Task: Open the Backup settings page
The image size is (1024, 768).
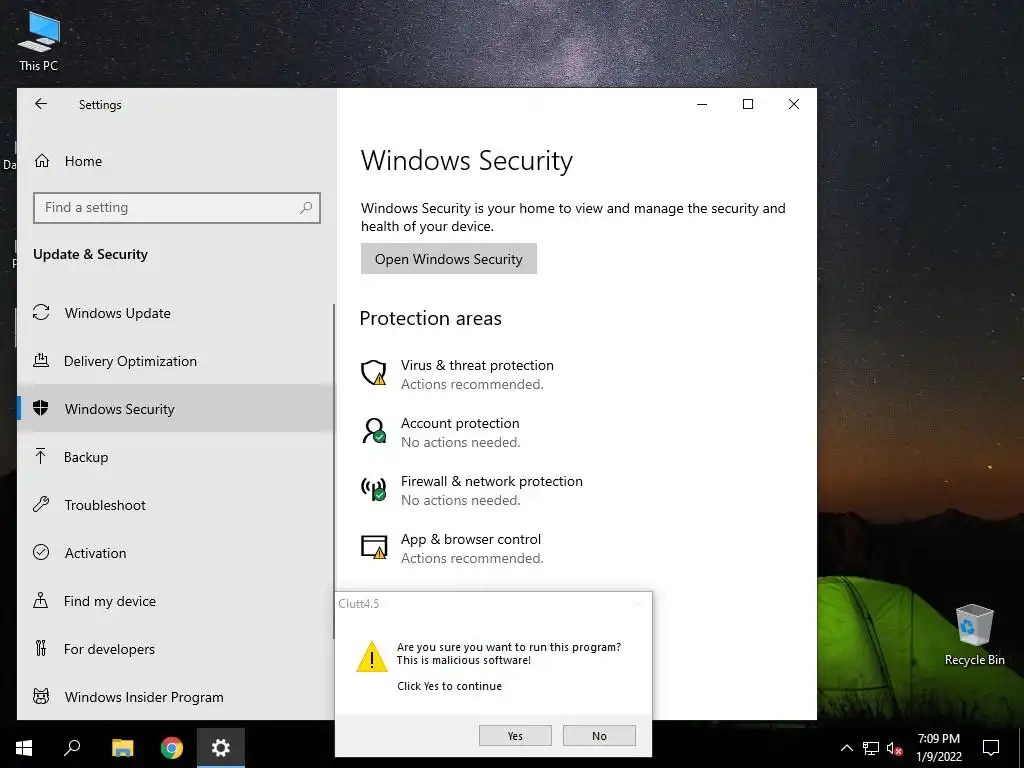Action: (x=176, y=457)
